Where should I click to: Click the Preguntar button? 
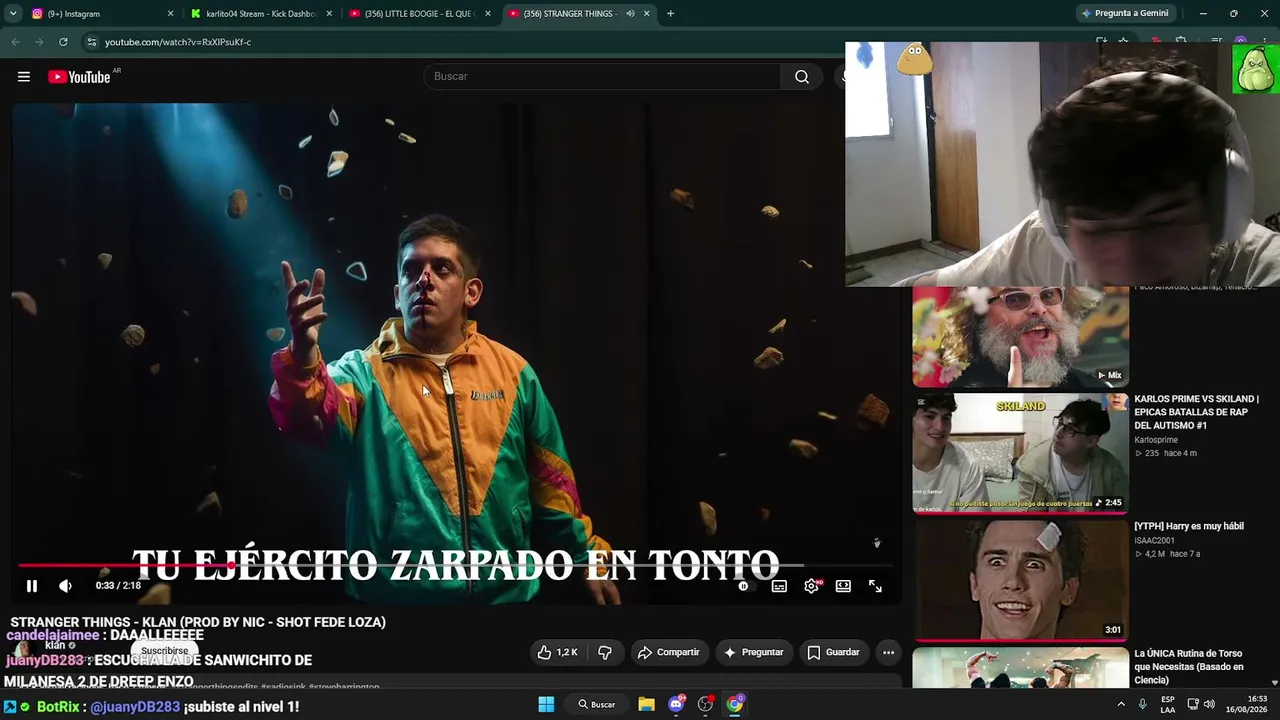(x=754, y=652)
